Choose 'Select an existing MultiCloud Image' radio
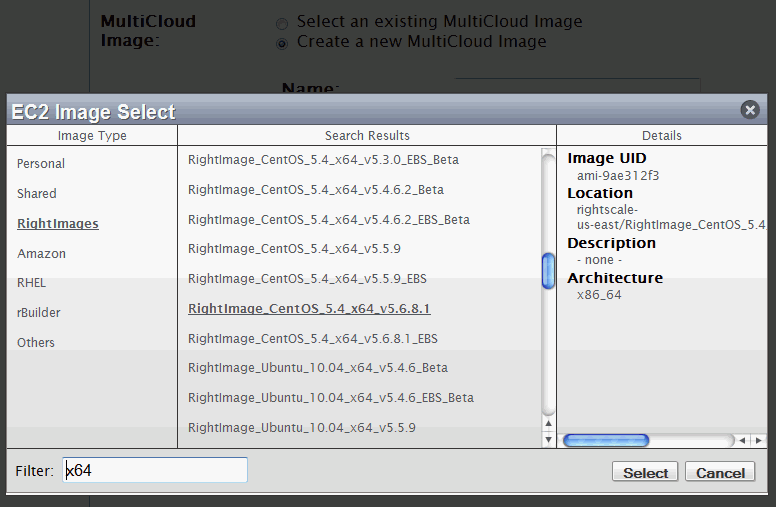The height and width of the screenshot is (507, 776). (282, 23)
